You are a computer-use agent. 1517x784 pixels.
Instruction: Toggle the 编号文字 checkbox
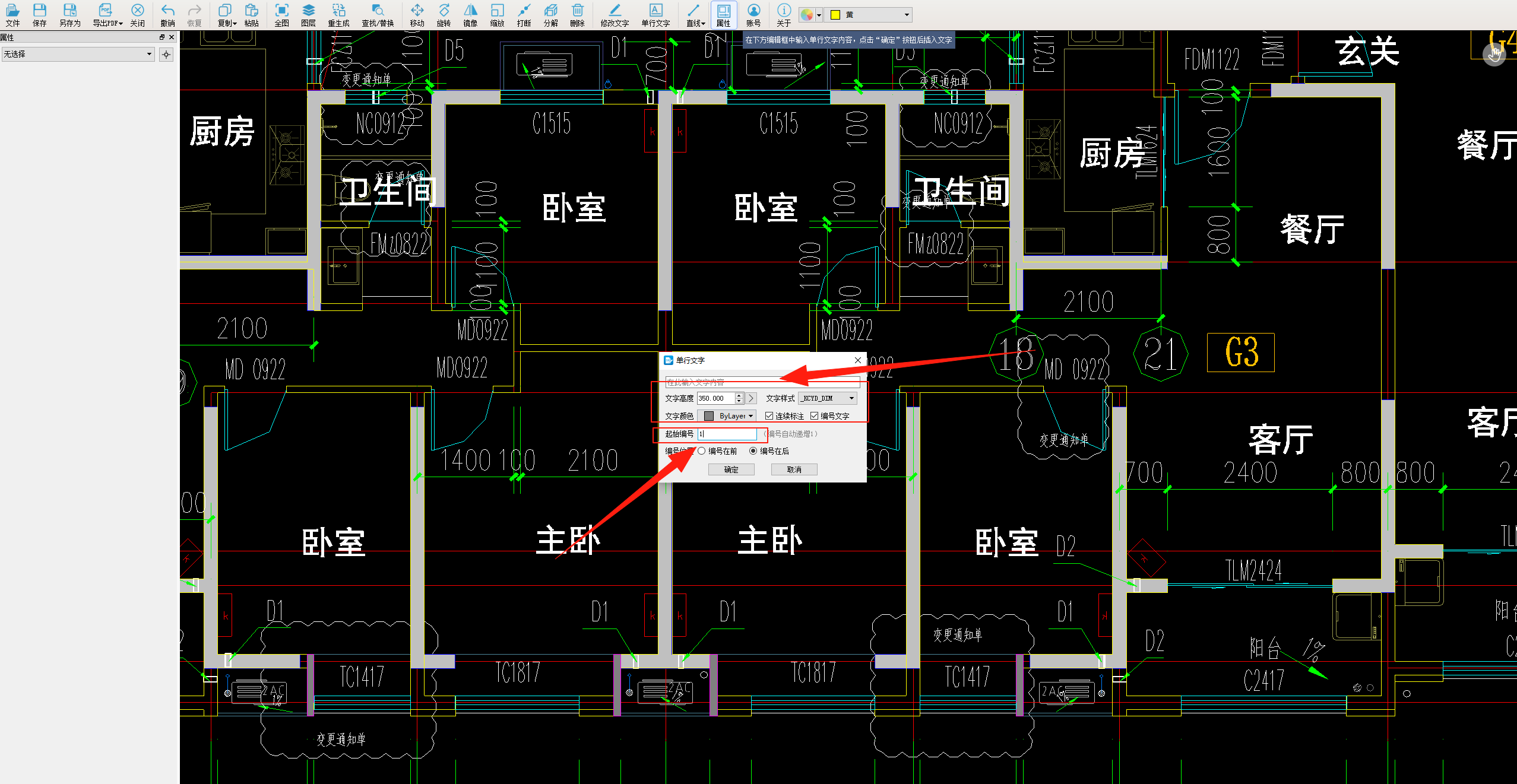[814, 416]
